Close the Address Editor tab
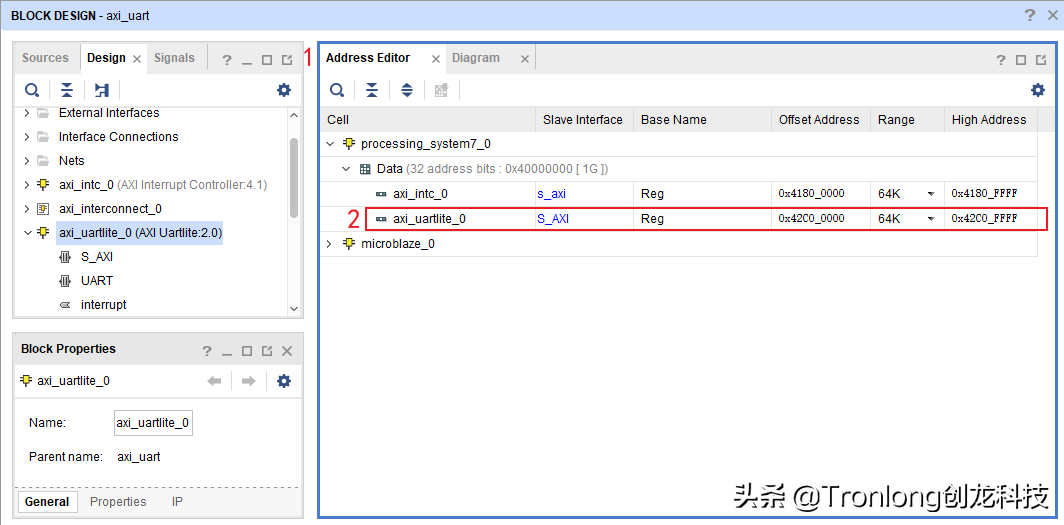The width and height of the screenshot is (1064, 525). [436, 59]
